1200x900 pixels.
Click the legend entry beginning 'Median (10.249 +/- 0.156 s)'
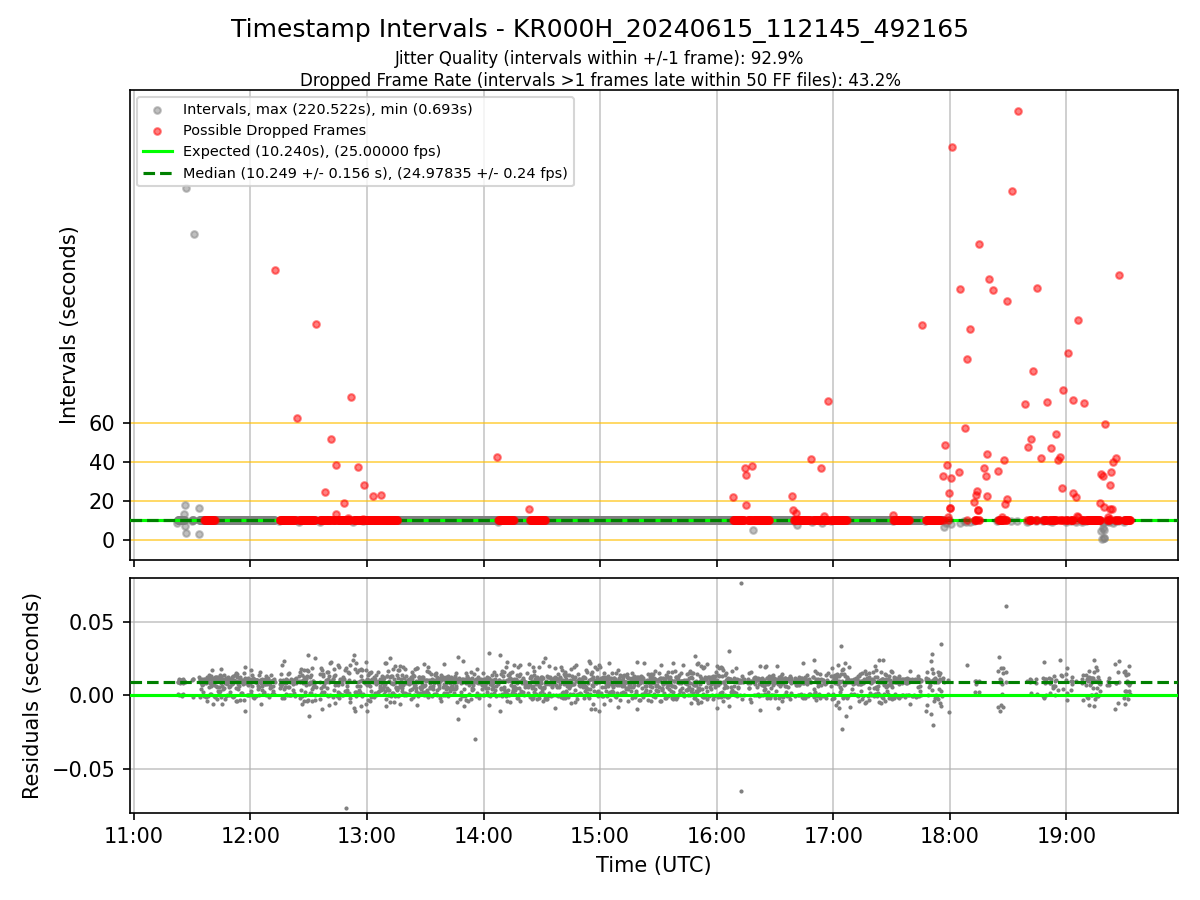coord(375,173)
